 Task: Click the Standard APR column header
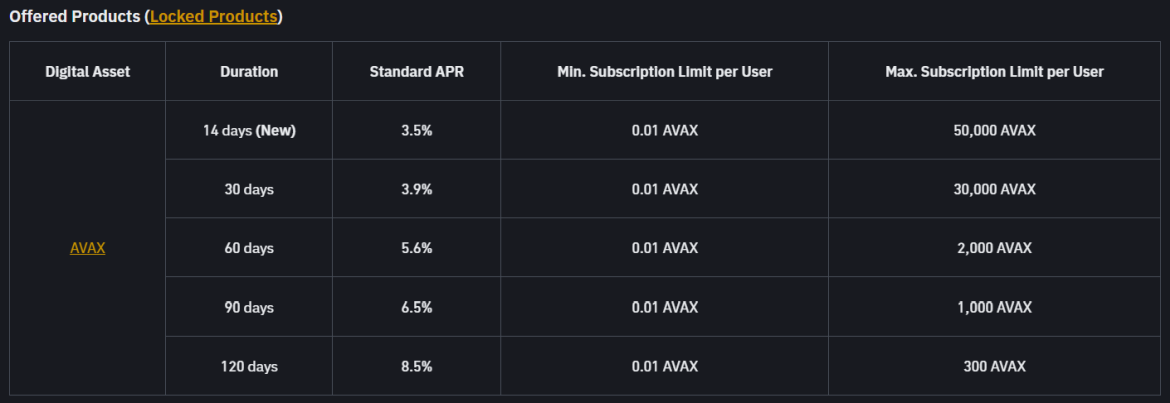tap(416, 72)
